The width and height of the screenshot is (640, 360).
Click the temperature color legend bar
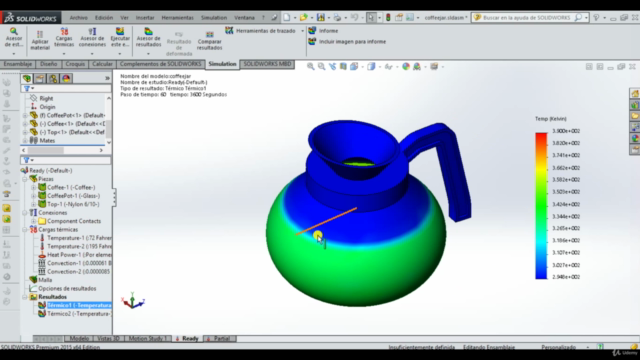tap(541, 206)
